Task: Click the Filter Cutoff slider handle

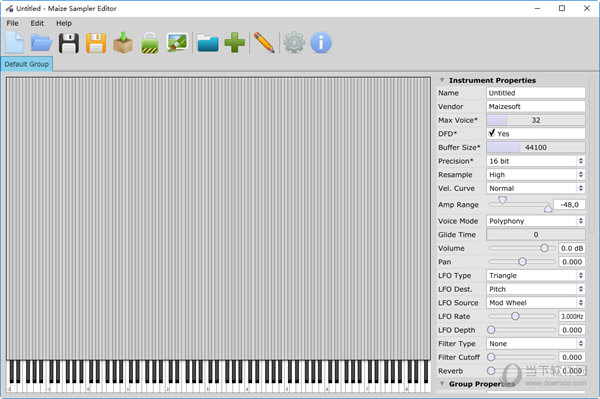Action: pos(491,357)
